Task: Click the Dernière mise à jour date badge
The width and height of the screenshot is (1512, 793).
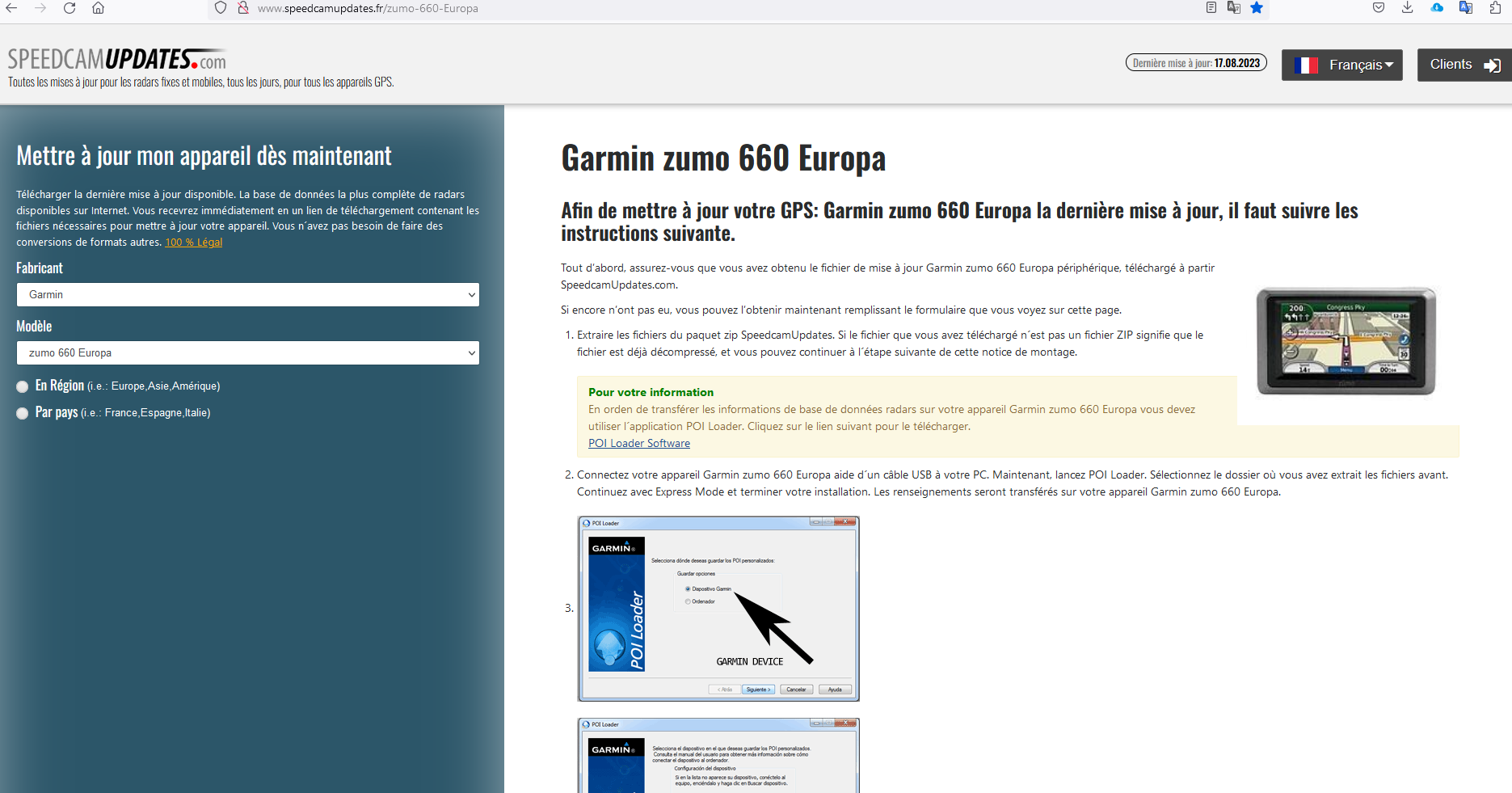Action: click(x=1196, y=63)
